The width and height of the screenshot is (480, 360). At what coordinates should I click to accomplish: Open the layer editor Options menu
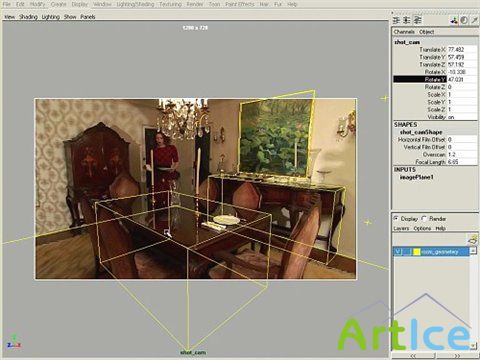(x=422, y=228)
